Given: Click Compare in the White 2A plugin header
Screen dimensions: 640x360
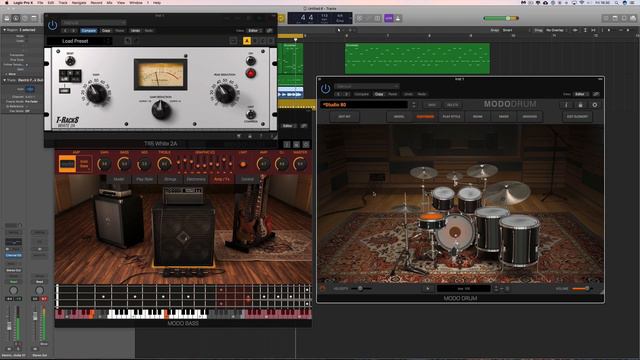Looking at the screenshot, I should point(89,31).
